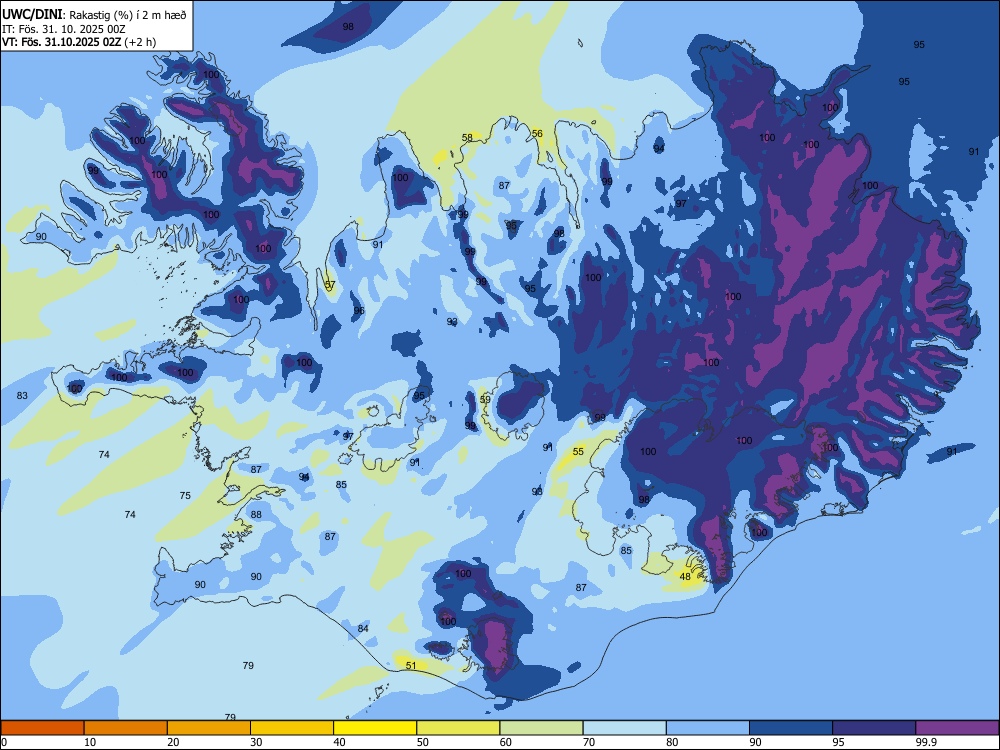
Task: Click the light green 60–70 legend swatch
Action: point(541,728)
